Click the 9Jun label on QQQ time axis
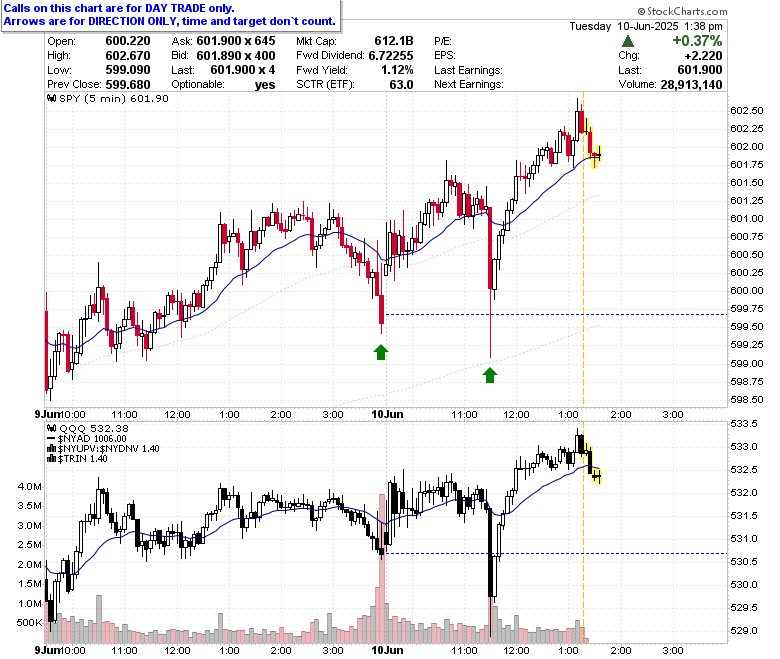The height and width of the screenshot is (659, 780). point(47,650)
